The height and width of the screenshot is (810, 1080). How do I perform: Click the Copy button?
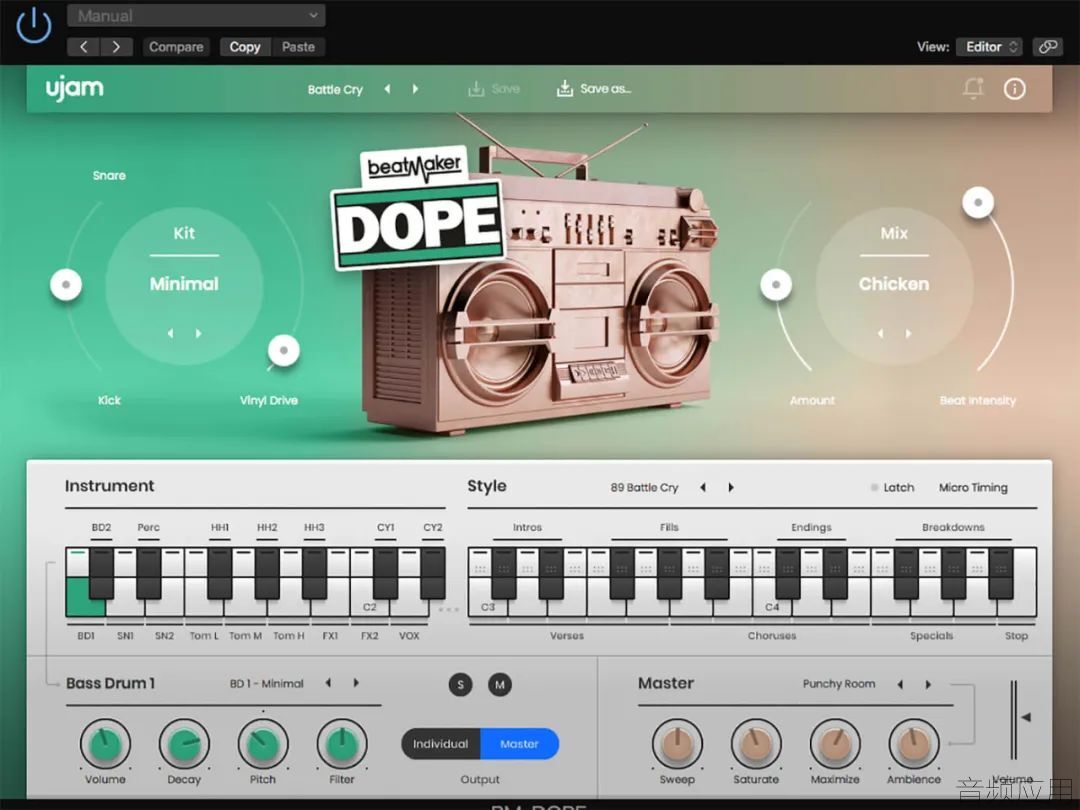point(245,47)
